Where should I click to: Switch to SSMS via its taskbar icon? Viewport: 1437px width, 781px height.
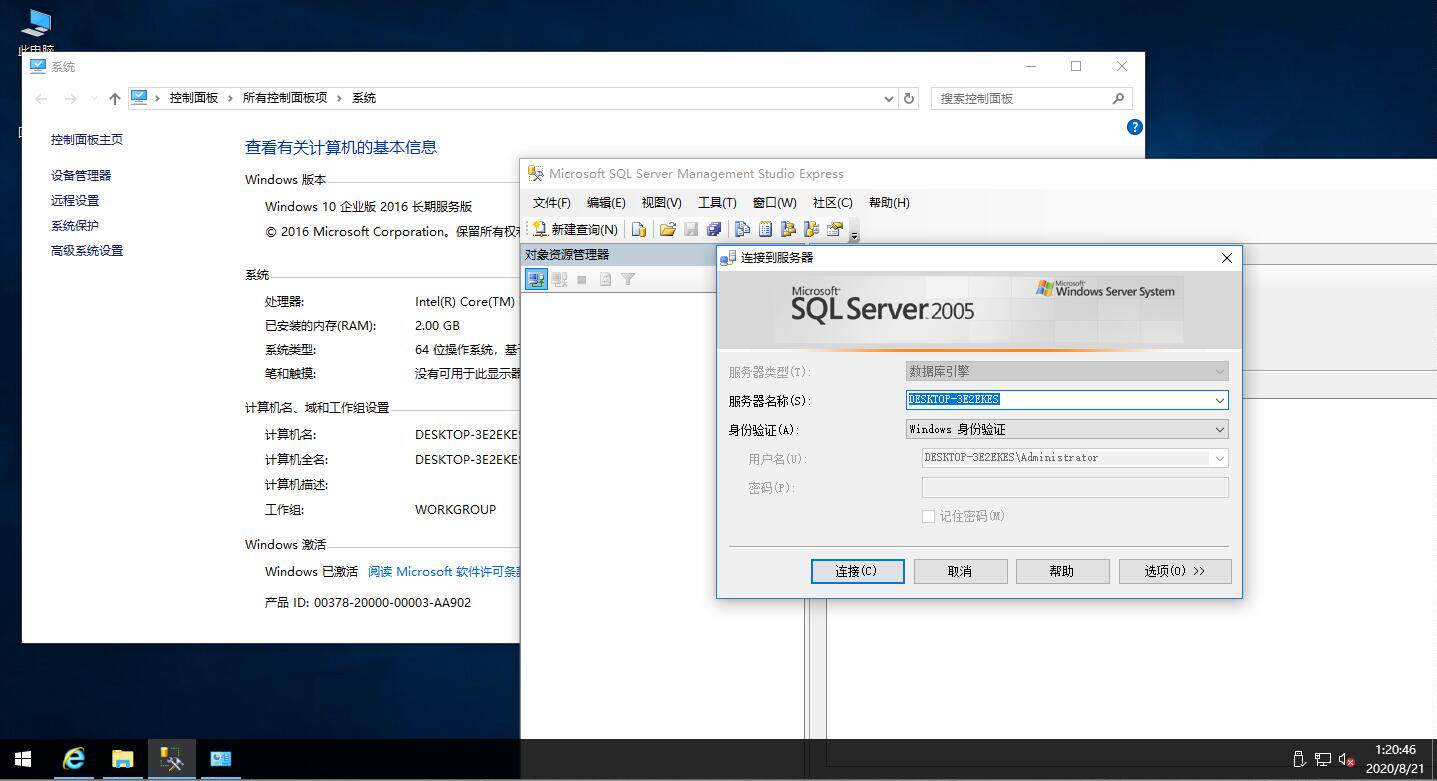click(172, 760)
